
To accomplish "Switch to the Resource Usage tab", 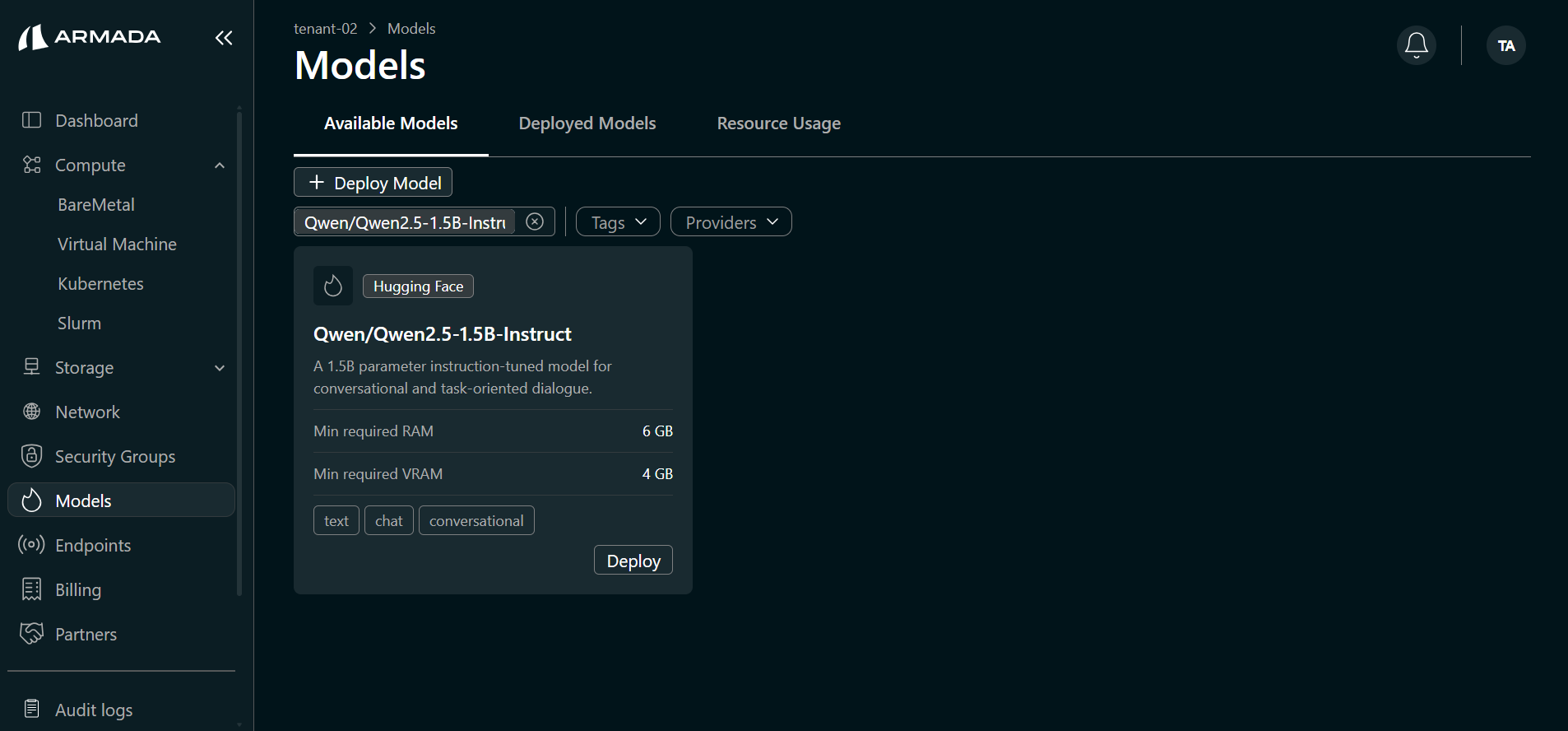I will pyautogui.click(x=779, y=123).
